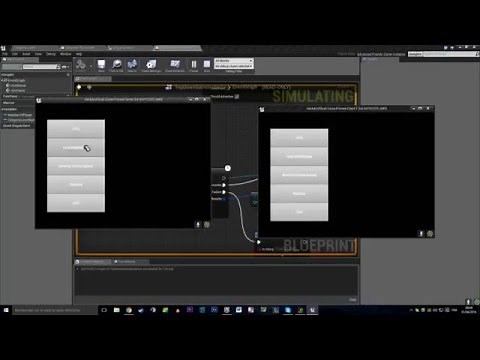This screenshot has width=480, height=360.
Task: Open the Advanced Friends Game Instance parent class link
Action: click(381, 54)
